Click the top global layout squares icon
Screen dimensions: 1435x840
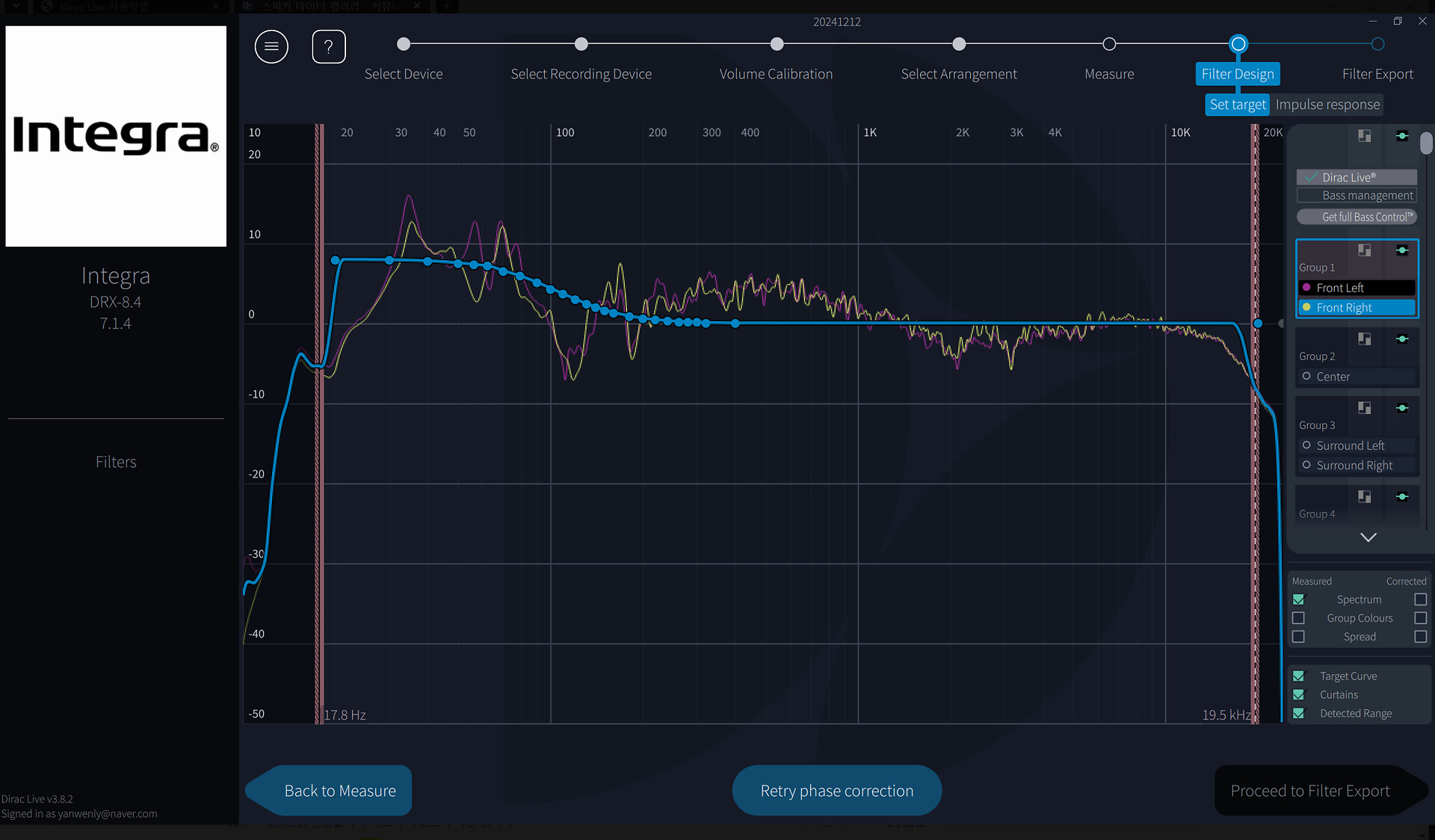tap(1365, 136)
